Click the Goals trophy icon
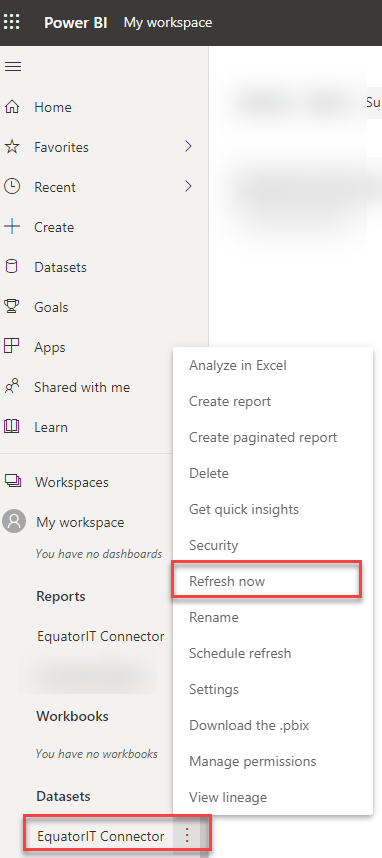This screenshot has height=858, width=382. (11, 306)
